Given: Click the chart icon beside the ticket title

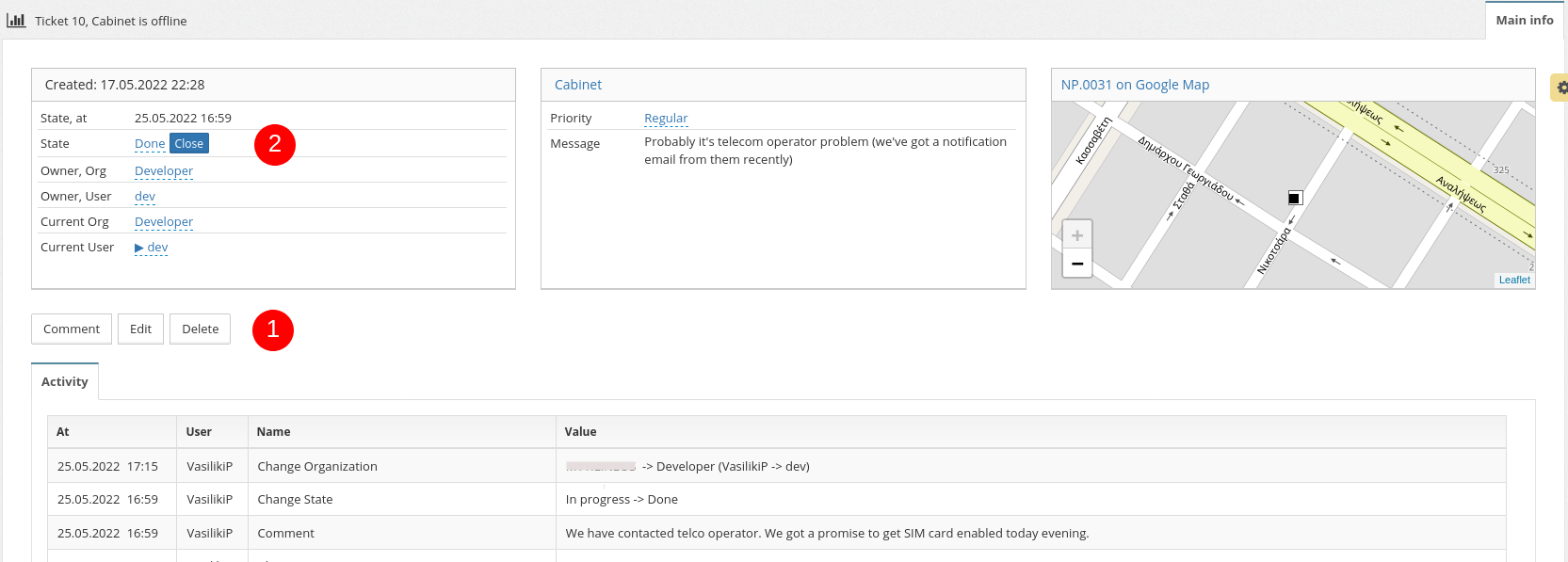Looking at the screenshot, I should tap(16, 20).
